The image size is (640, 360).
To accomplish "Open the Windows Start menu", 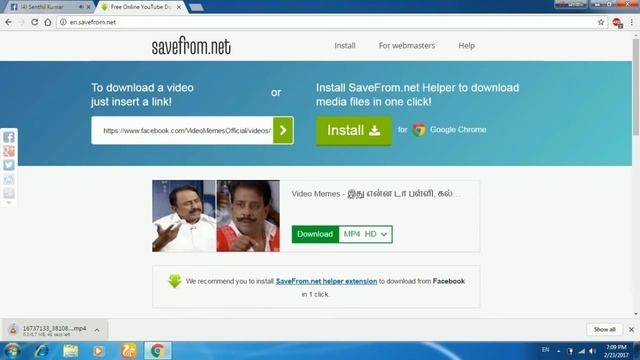I will (11, 351).
